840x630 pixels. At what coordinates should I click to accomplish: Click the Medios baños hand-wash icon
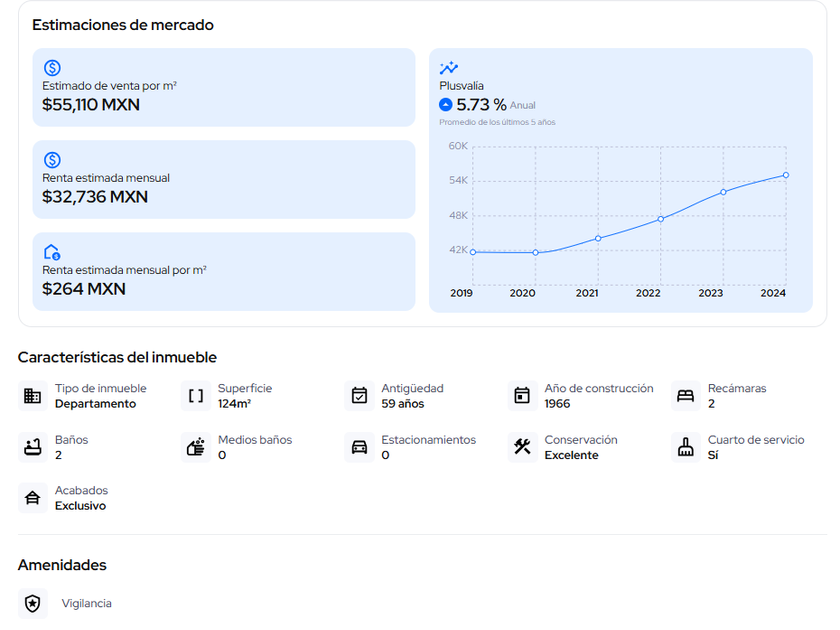coord(196,447)
